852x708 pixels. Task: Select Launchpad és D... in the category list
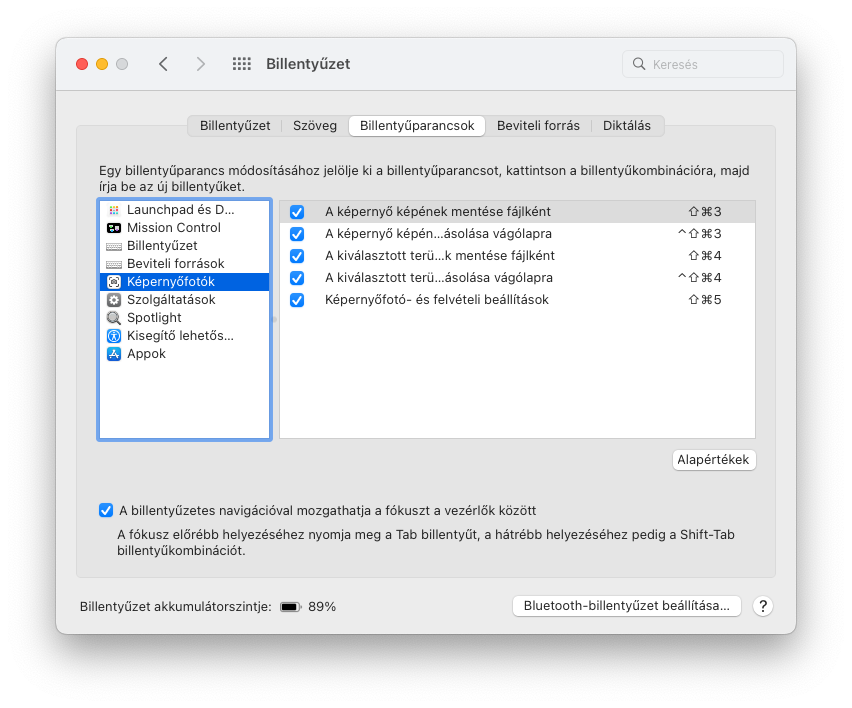(184, 210)
